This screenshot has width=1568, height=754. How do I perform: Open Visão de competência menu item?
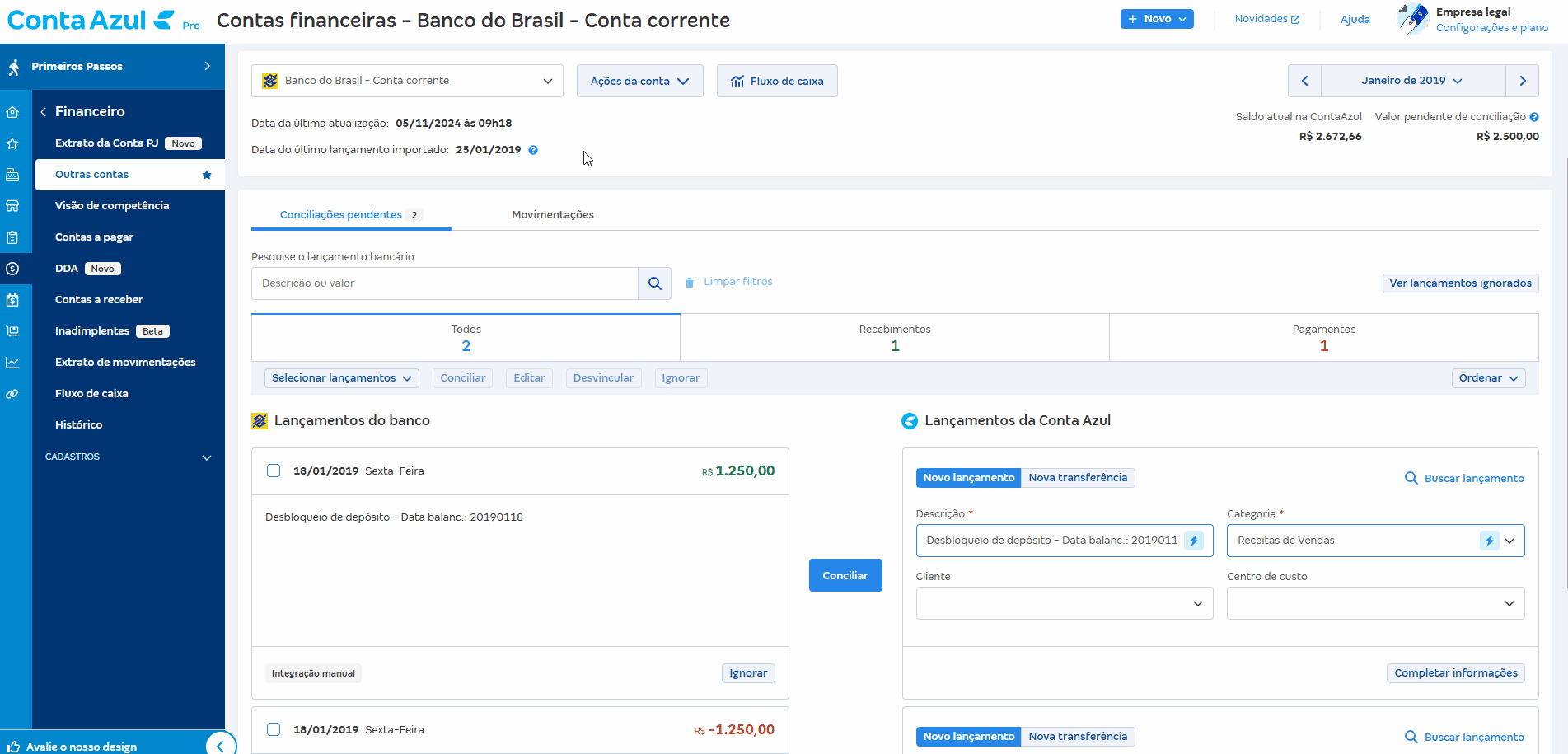112,206
